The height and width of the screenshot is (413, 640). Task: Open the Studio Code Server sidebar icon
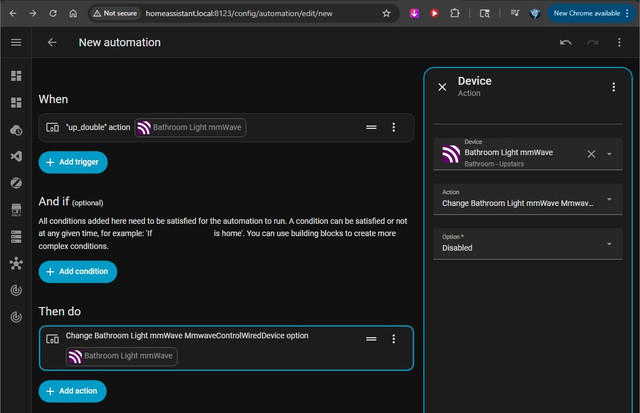point(16,156)
